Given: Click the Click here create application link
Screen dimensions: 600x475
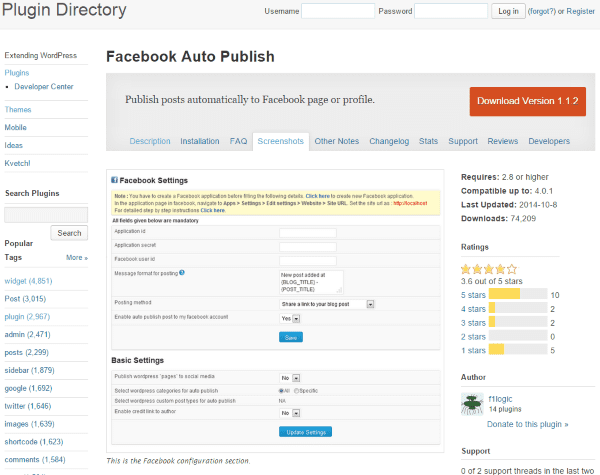Looking at the screenshot, I should 317,196.
